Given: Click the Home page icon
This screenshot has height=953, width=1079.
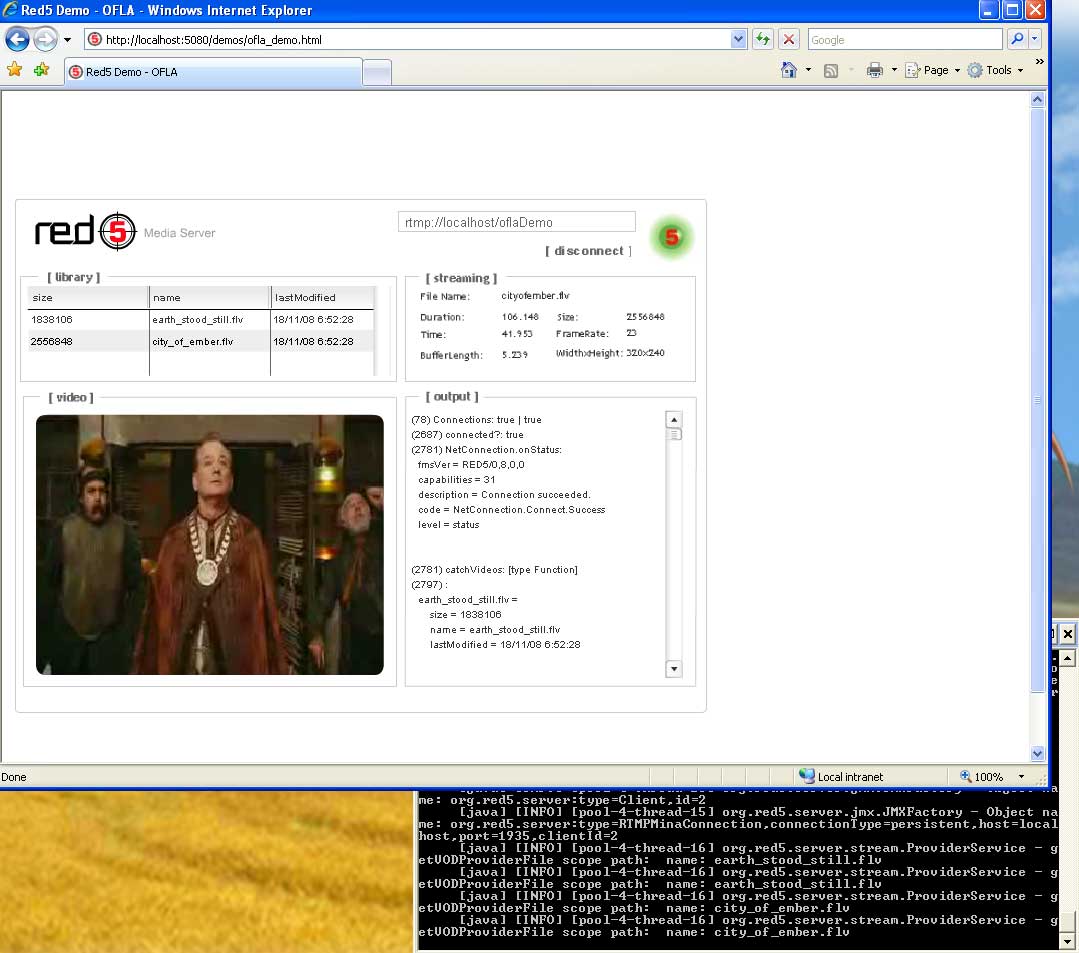Looking at the screenshot, I should tap(789, 69).
